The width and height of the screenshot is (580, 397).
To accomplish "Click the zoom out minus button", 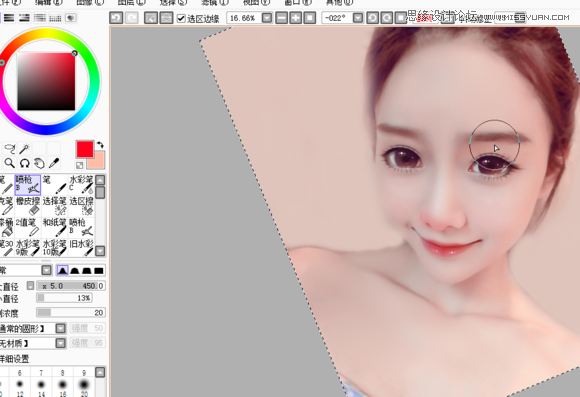I will point(281,18).
